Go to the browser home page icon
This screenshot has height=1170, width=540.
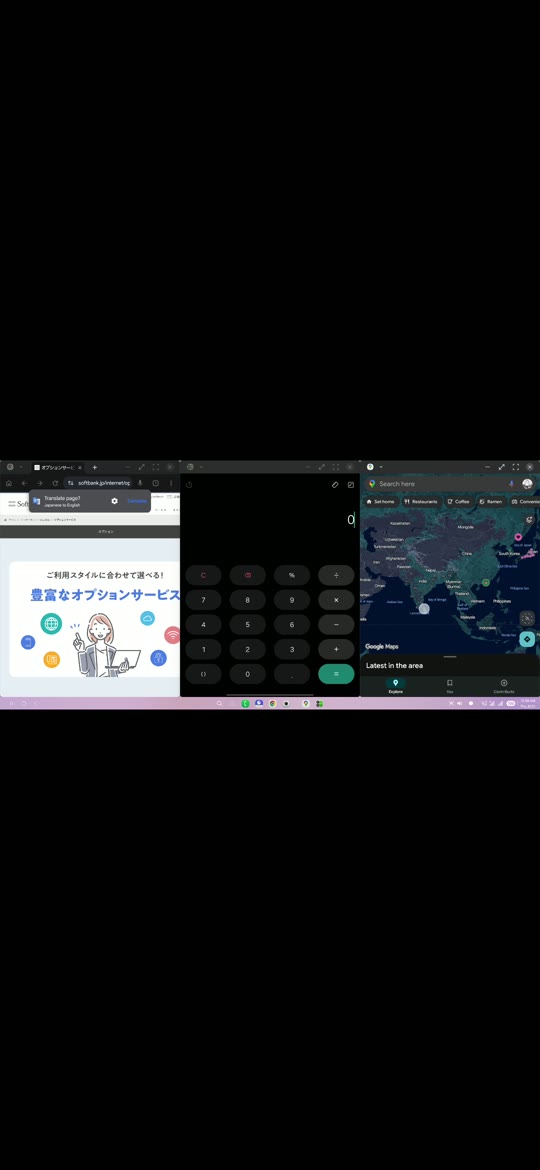click(9, 483)
